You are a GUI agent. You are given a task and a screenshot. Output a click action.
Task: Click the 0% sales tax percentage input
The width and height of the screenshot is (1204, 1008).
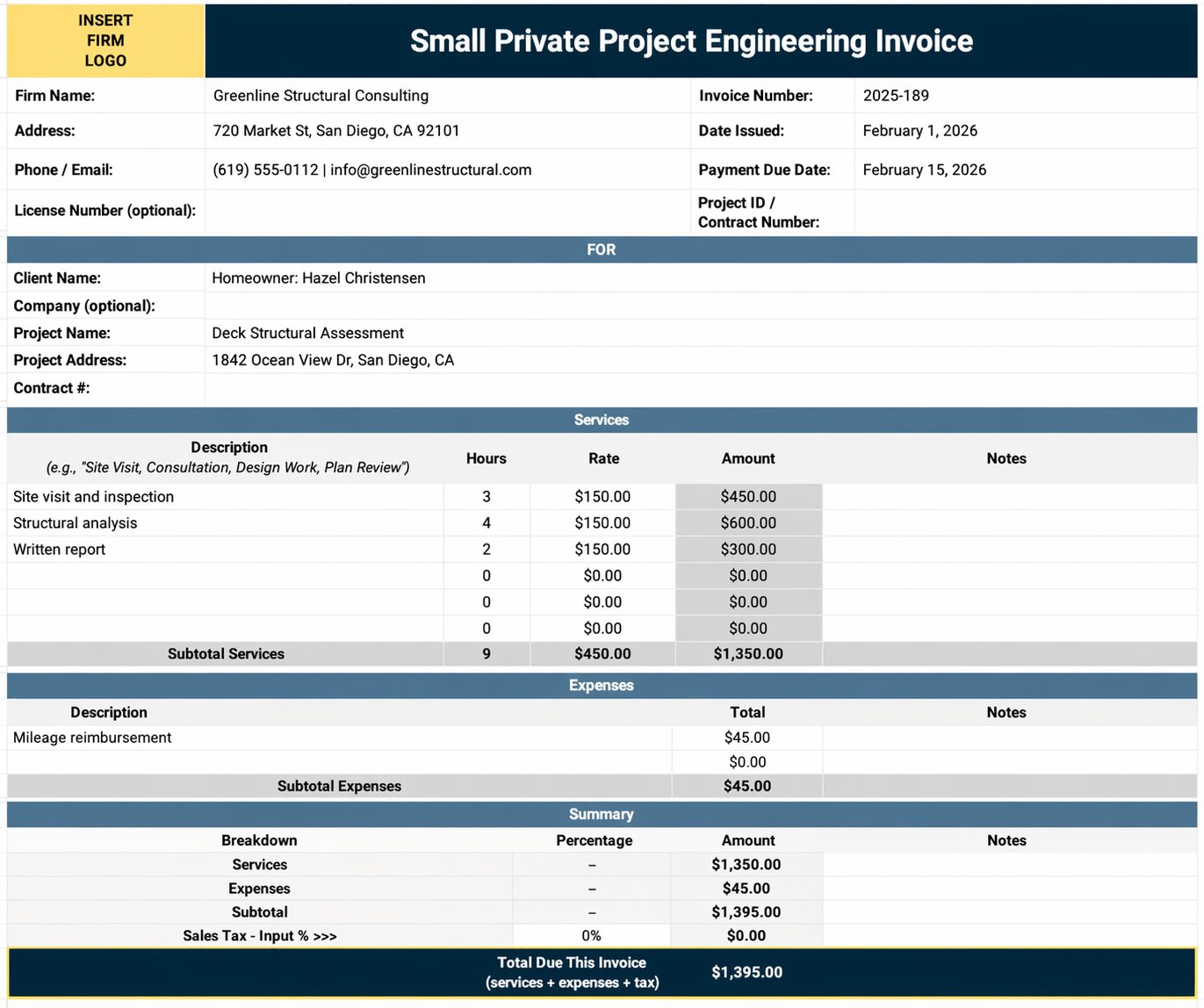click(x=592, y=936)
